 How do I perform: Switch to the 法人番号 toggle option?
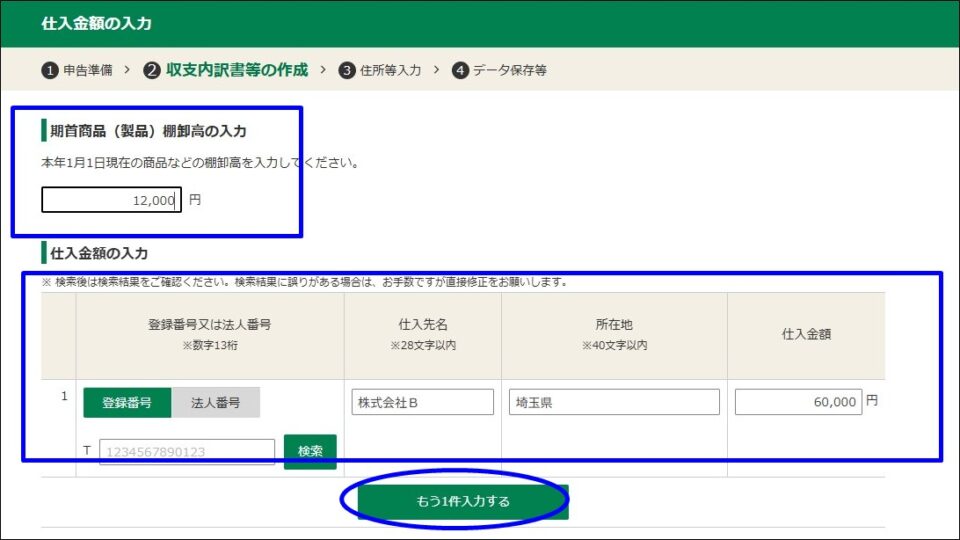tap(215, 403)
